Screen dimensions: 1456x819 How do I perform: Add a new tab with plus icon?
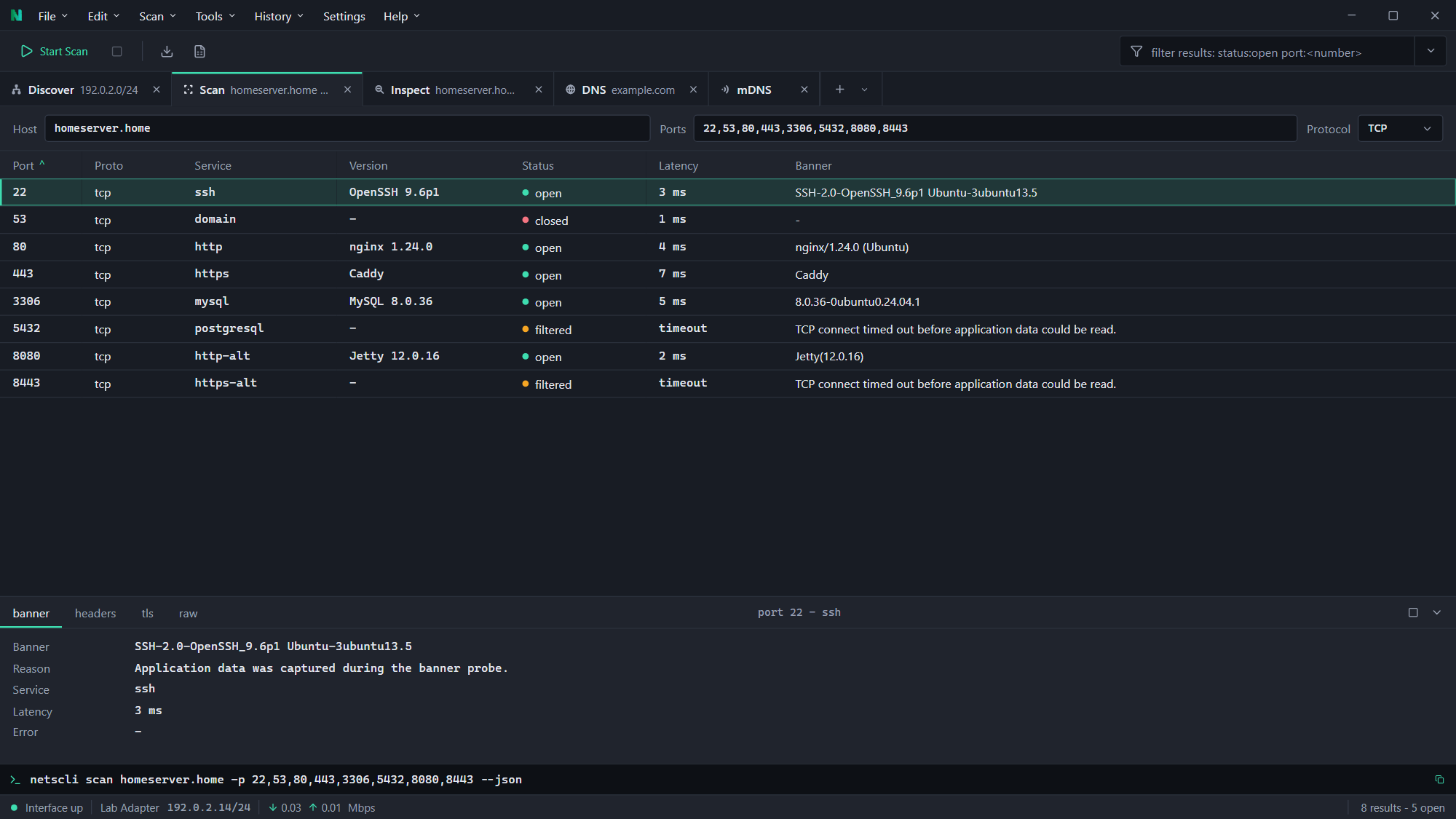pos(839,89)
